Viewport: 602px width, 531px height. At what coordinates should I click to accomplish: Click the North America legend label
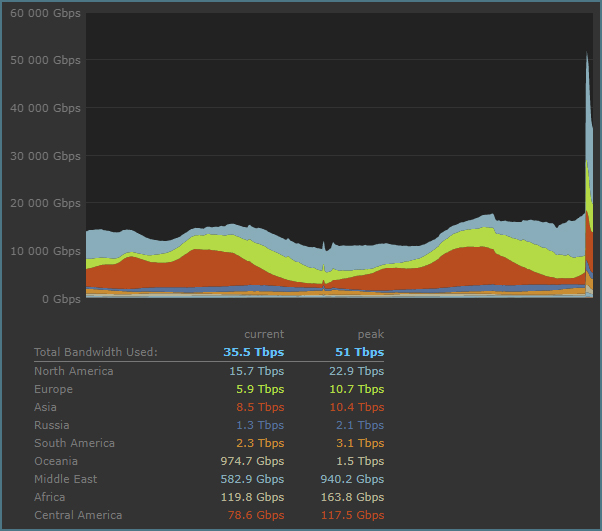(74, 371)
